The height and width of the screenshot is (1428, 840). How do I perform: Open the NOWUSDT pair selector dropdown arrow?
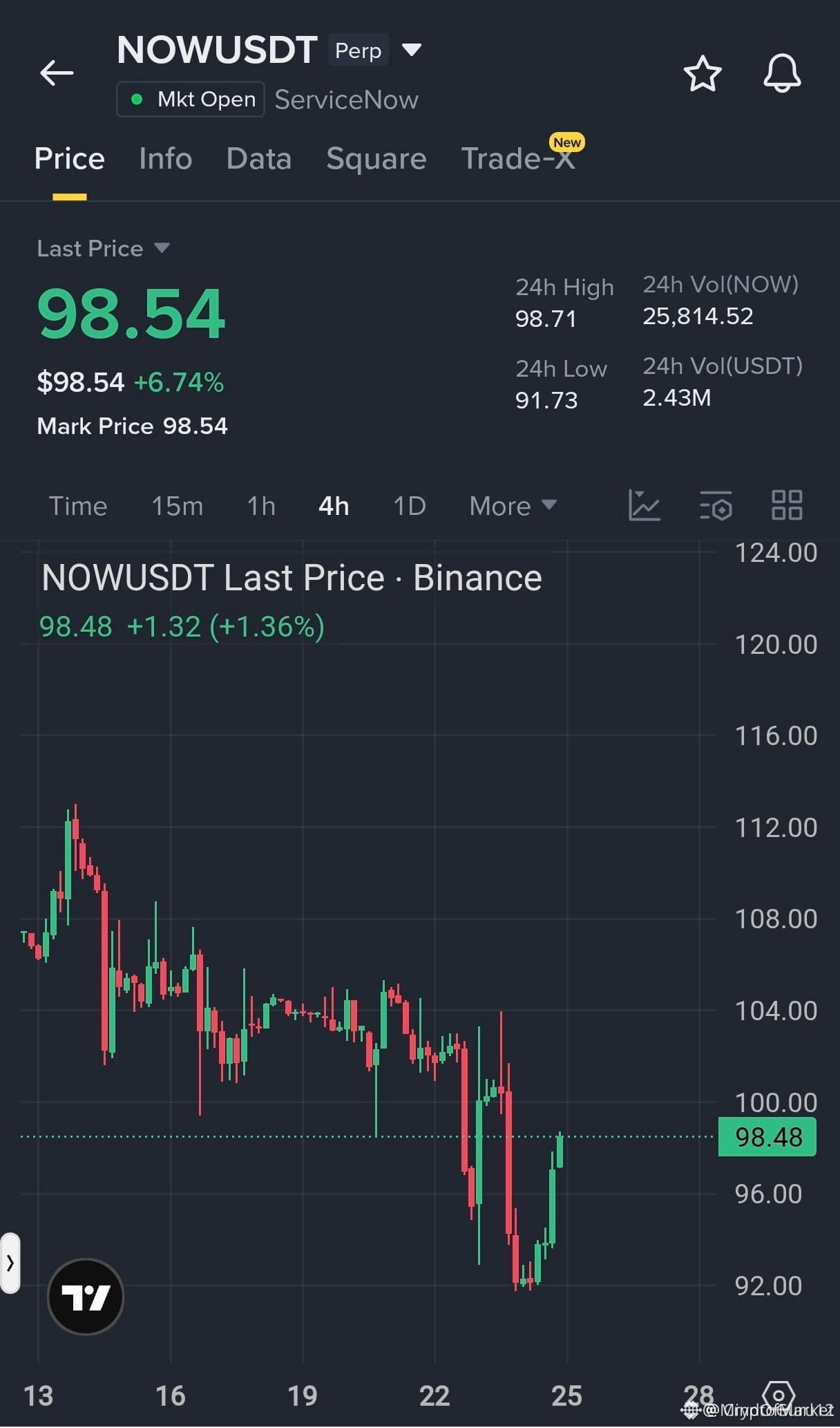(x=412, y=50)
